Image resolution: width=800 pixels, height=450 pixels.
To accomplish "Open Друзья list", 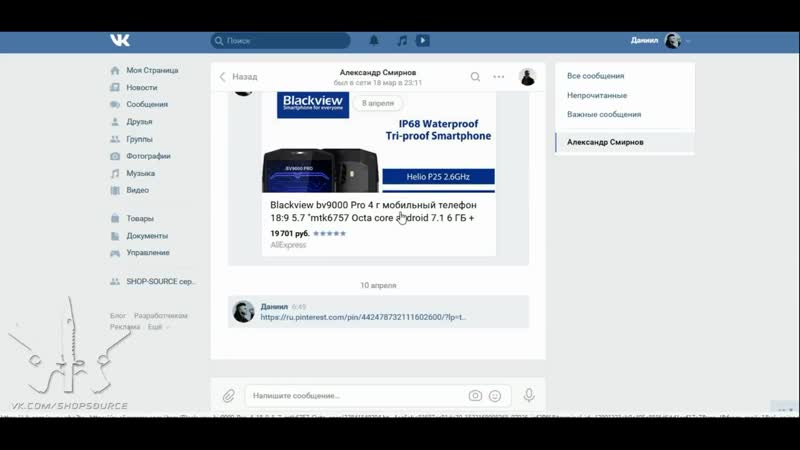I will 139,121.
